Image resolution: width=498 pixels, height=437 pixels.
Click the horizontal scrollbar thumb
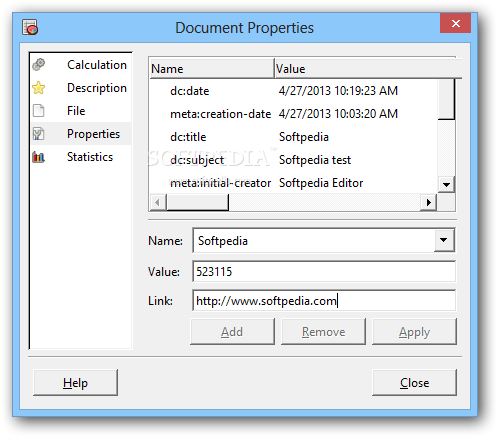tap(197, 202)
